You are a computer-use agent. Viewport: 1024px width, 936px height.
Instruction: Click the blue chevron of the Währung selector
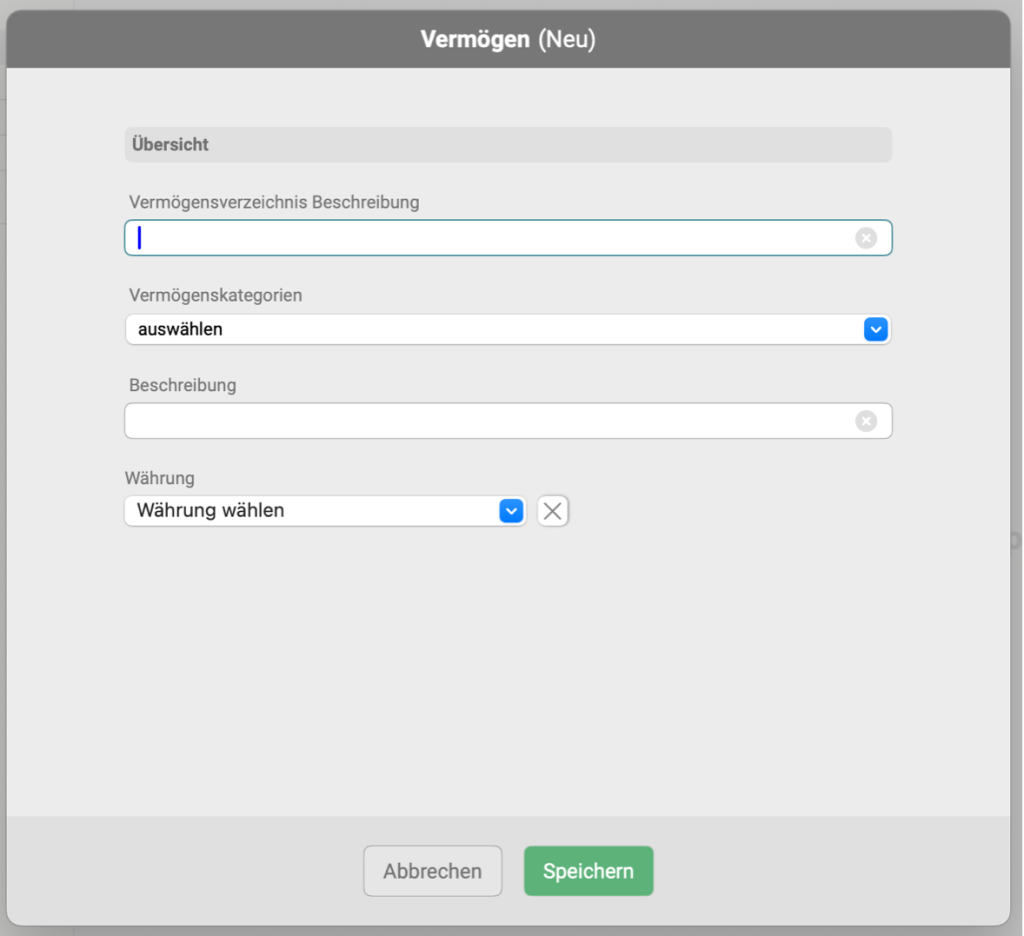(511, 511)
